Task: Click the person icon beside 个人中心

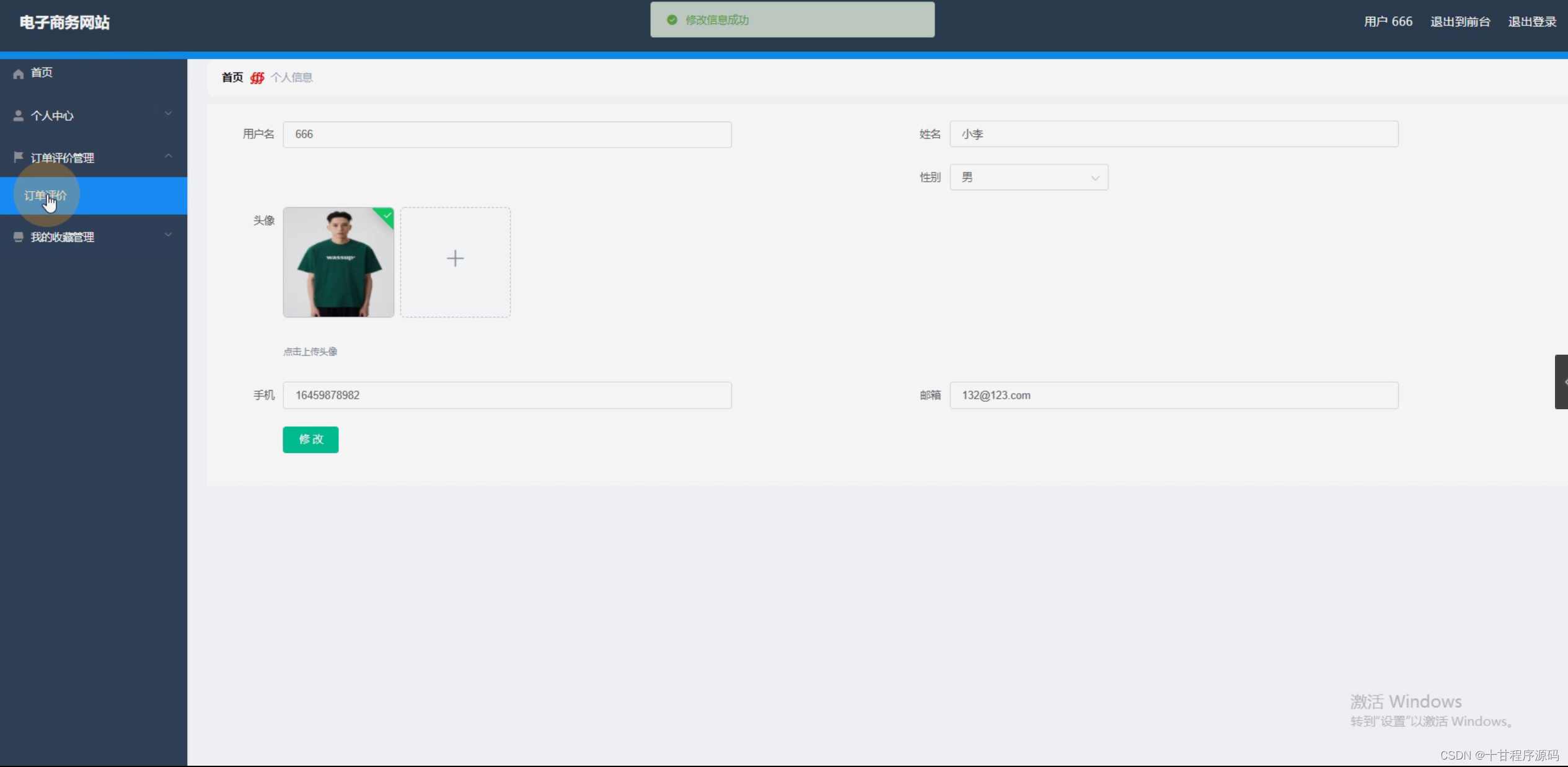Action: pos(19,116)
